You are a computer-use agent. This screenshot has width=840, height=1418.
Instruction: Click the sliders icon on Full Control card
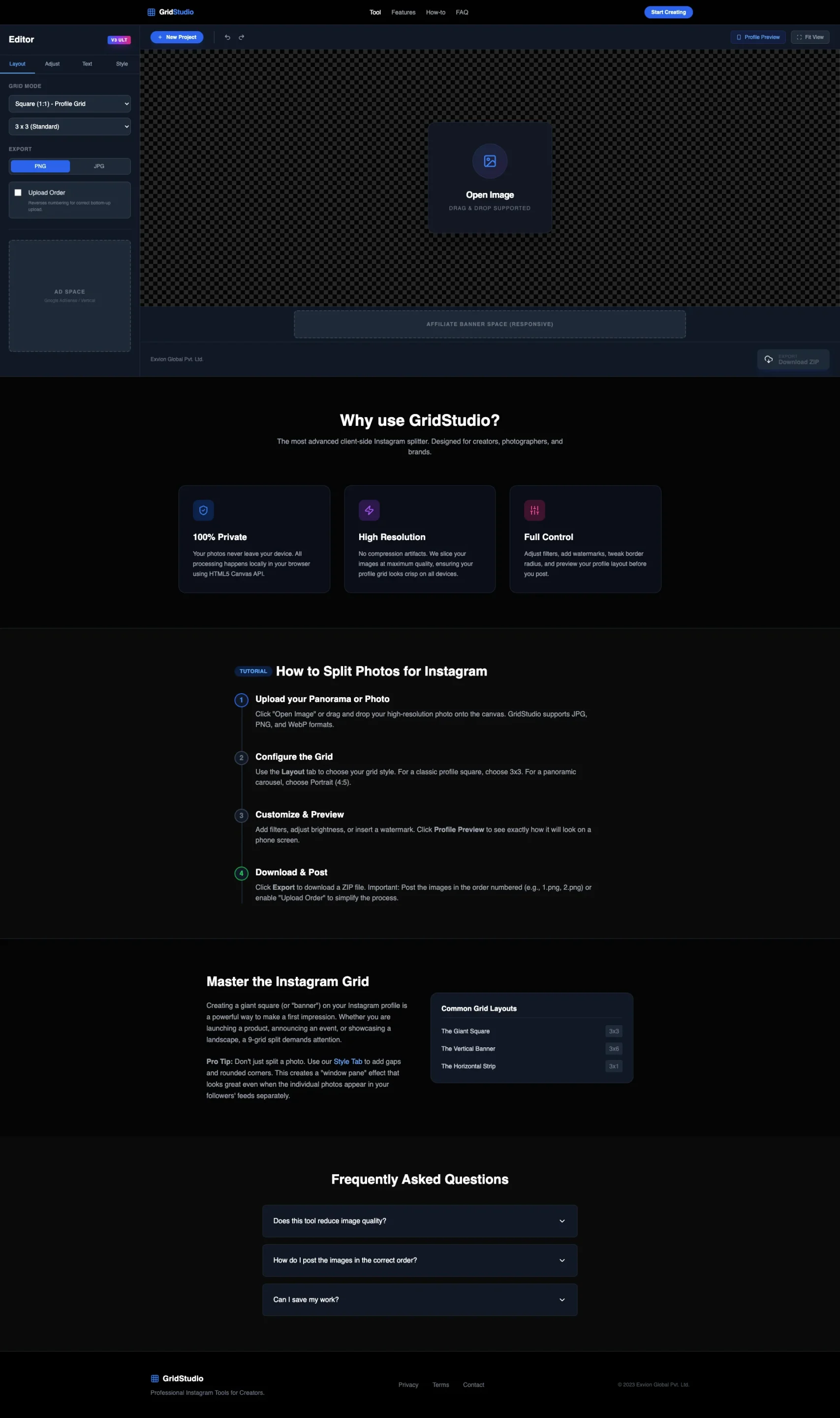(x=534, y=510)
